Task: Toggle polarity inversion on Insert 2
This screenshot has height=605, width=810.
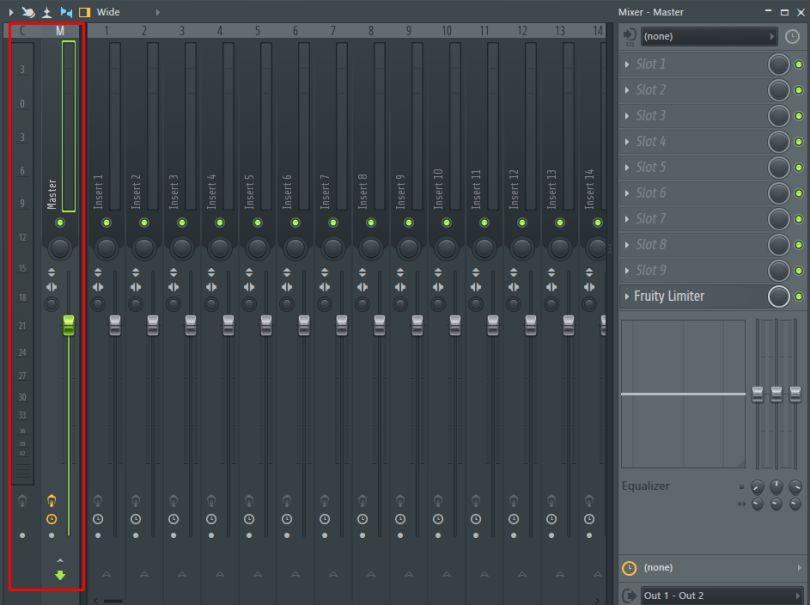Action: 136,272
